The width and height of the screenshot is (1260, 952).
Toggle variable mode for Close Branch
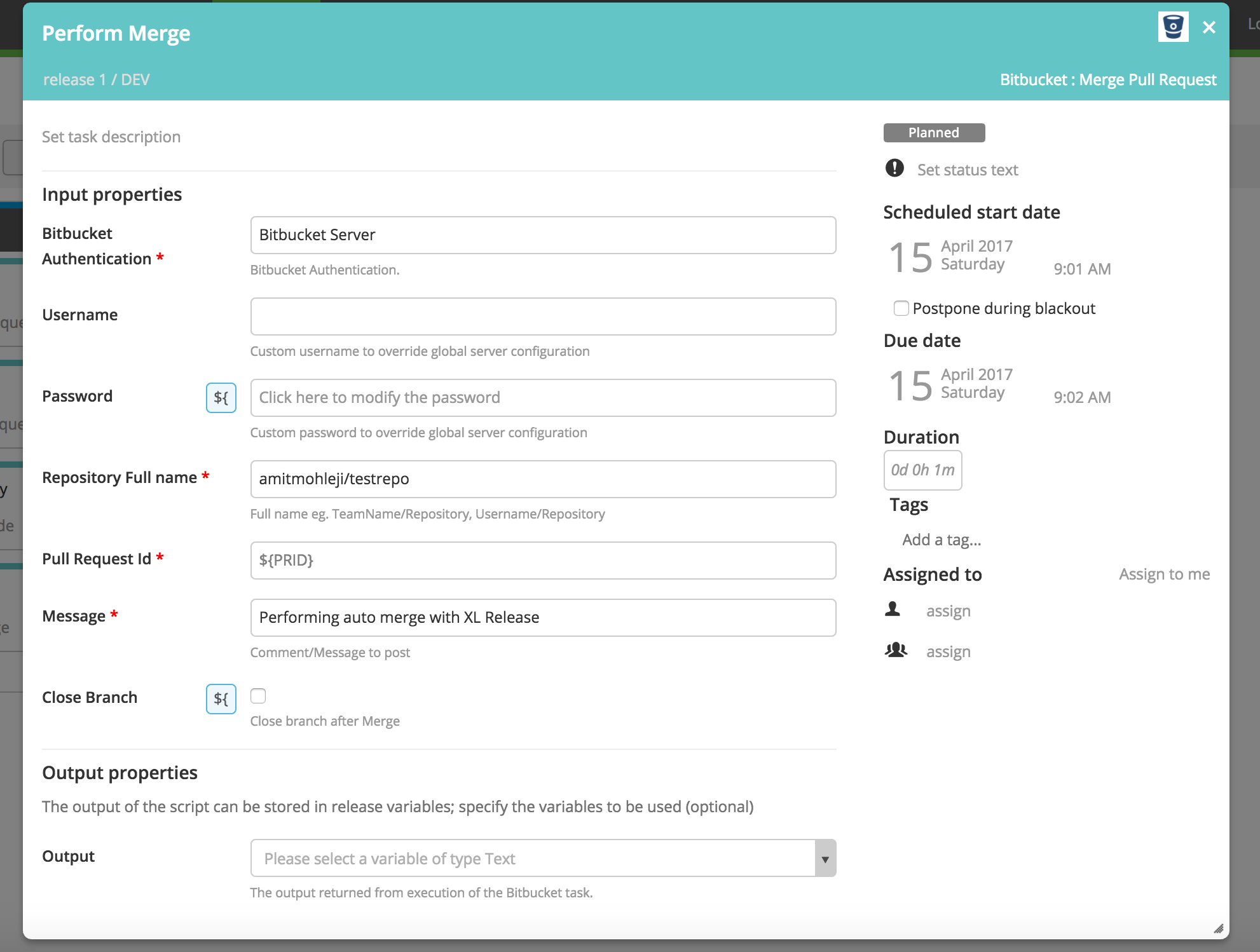coord(221,699)
